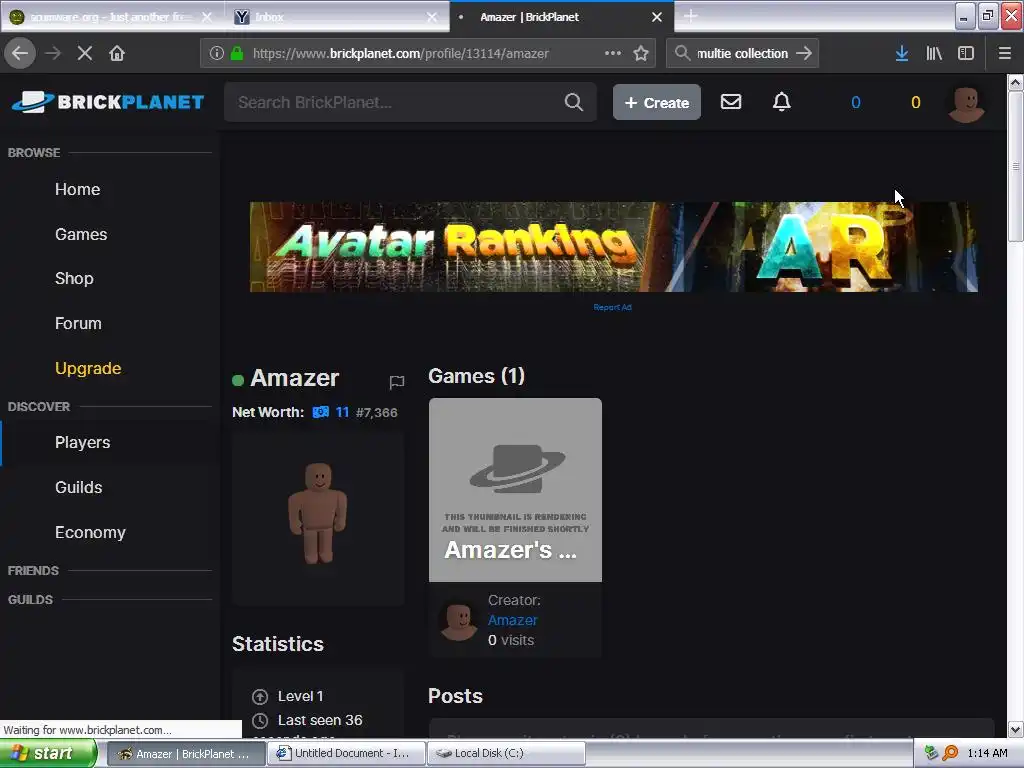
Task: Click the BrickPlanet logo
Action: [x=108, y=102]
